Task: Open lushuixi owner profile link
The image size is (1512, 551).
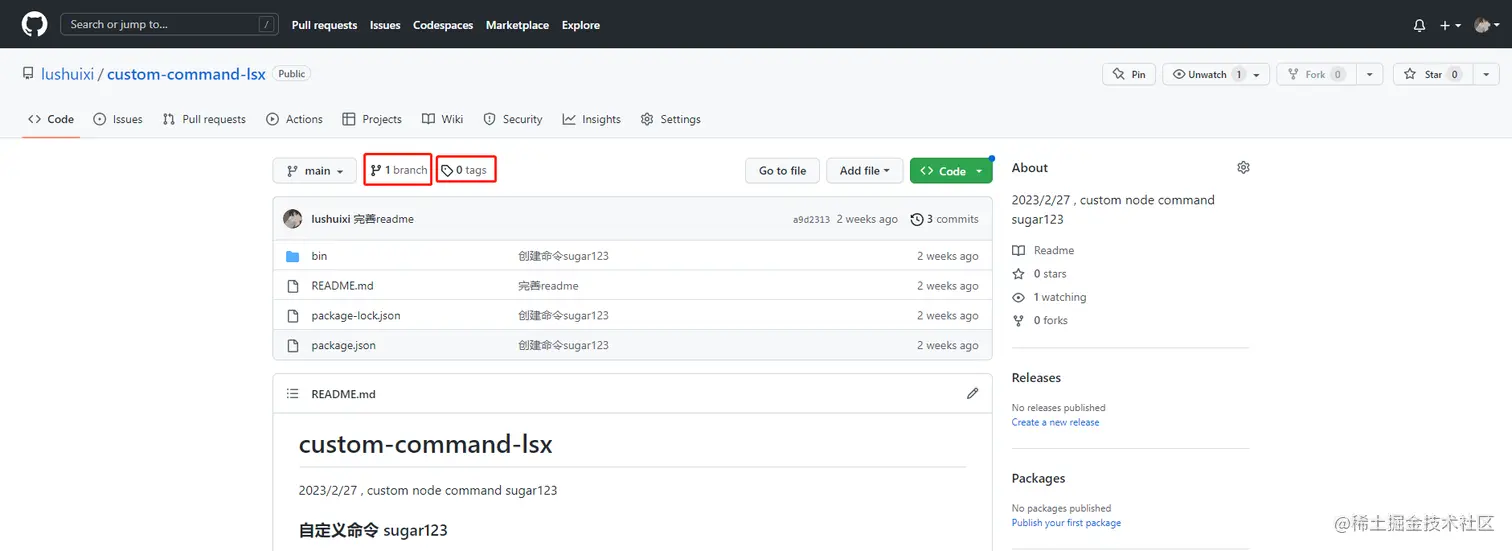Action: point(67,74)
